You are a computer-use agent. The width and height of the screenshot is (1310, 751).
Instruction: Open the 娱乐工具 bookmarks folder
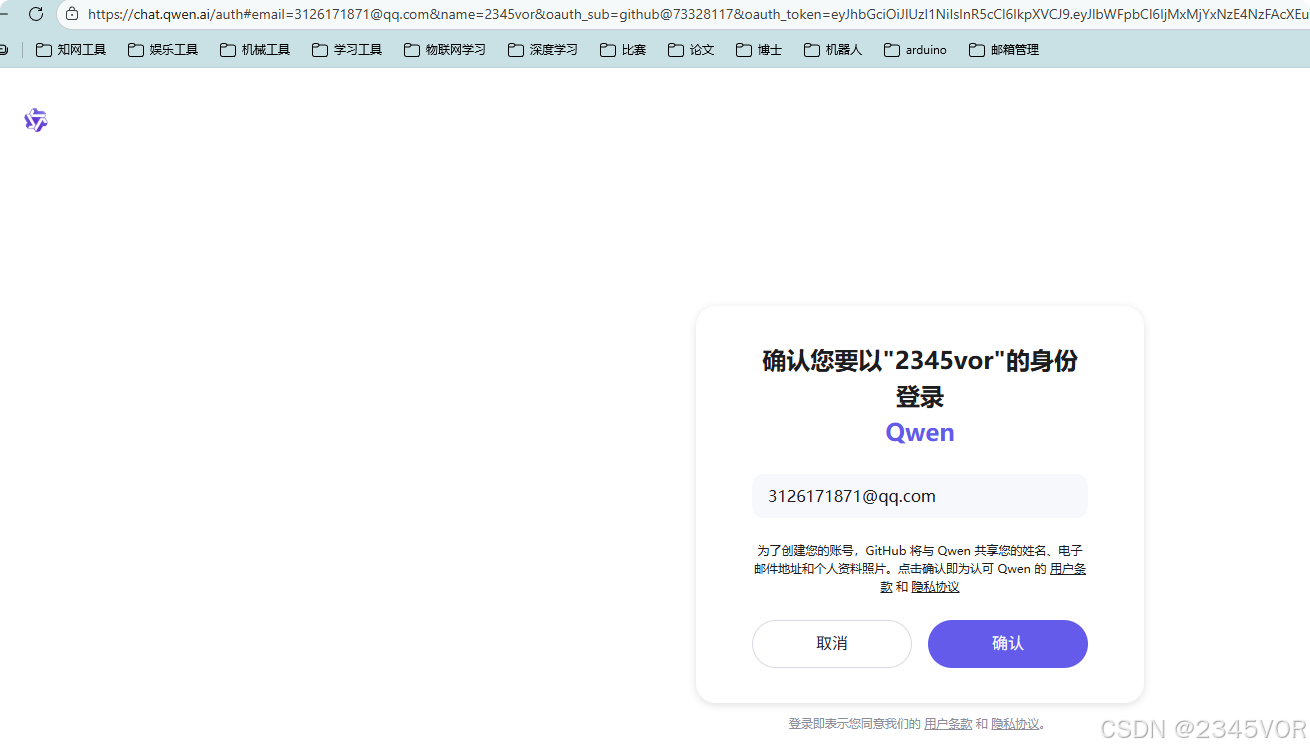[173, 49]
